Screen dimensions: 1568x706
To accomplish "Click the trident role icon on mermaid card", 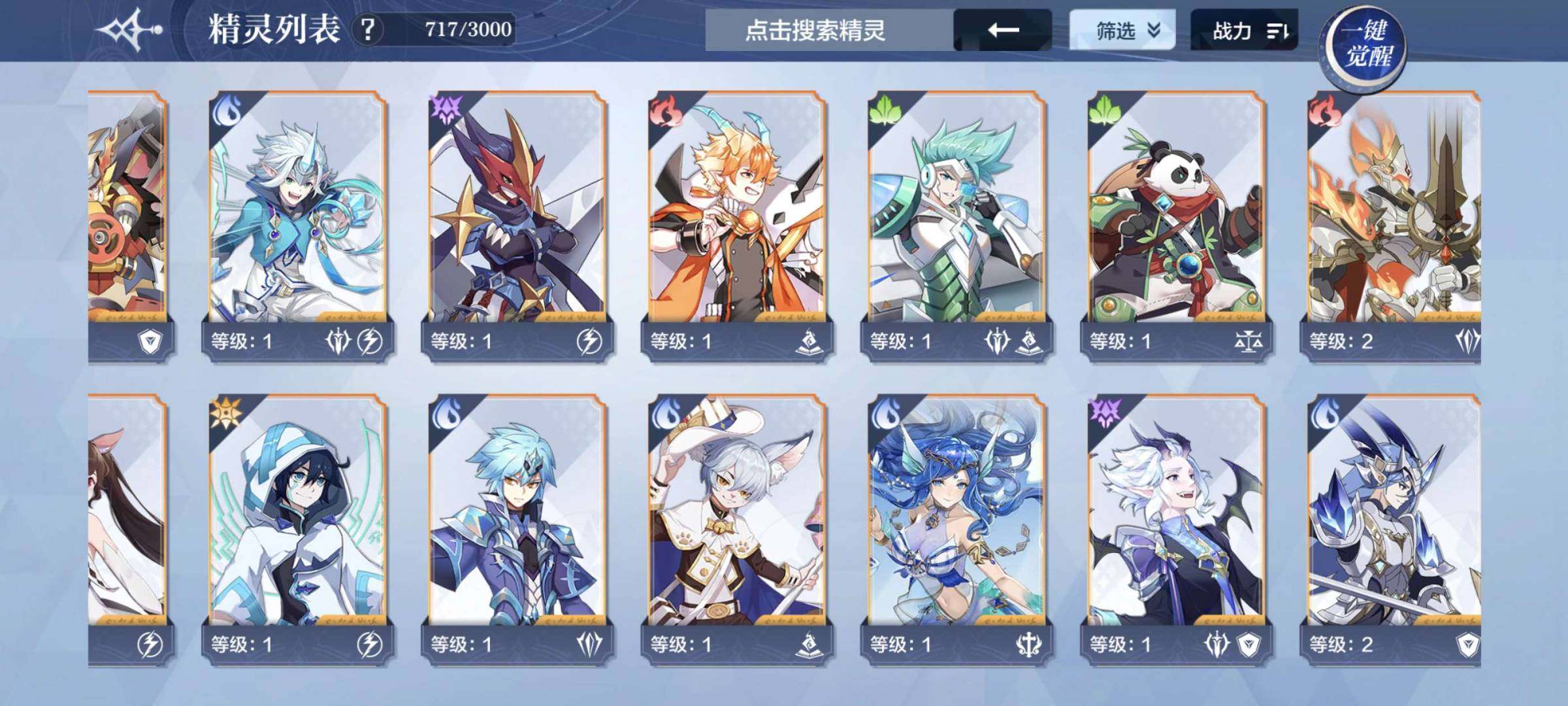I will point(1028,645).
